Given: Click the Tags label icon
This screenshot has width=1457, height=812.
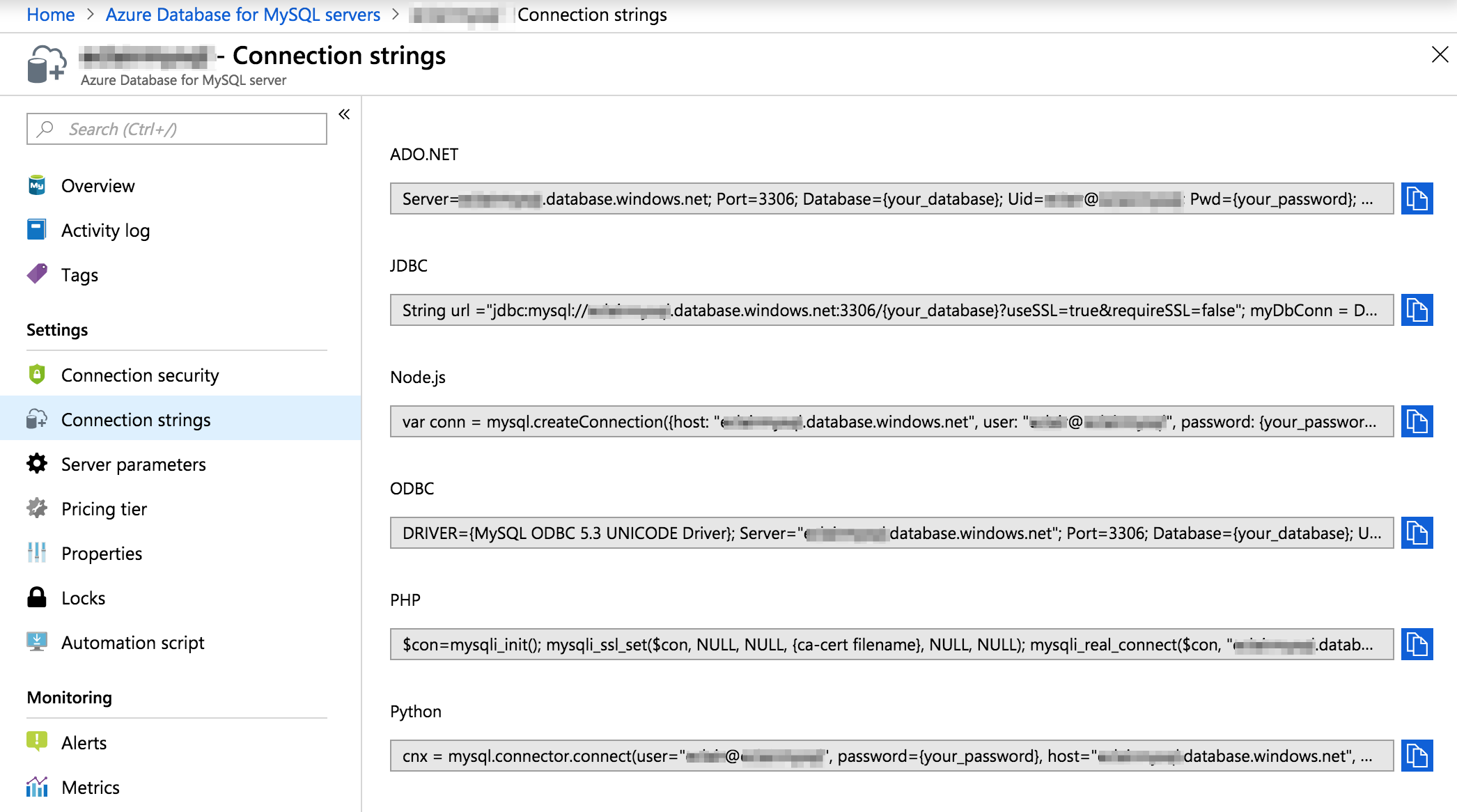Looking at the screenshot, I should coord(38,274).
